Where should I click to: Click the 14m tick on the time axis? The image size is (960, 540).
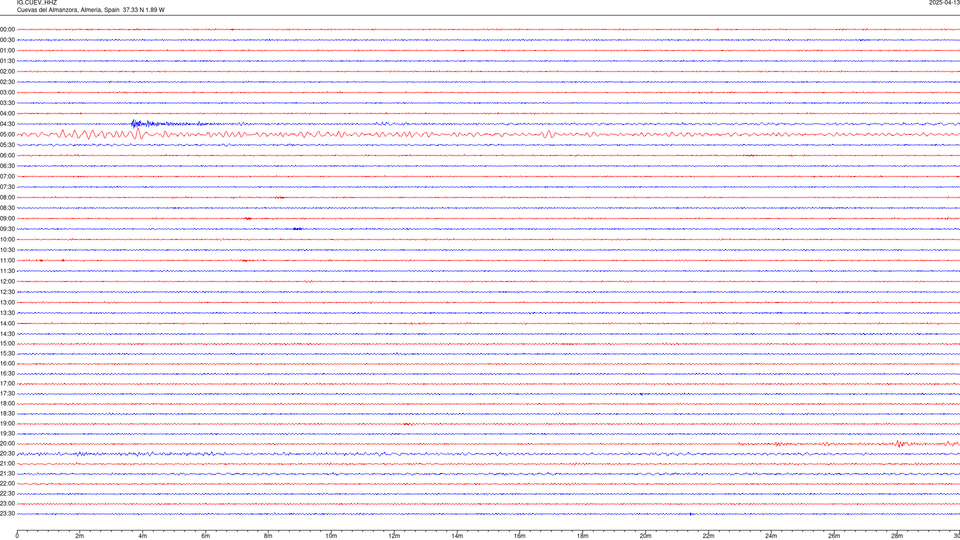point(457,536)
